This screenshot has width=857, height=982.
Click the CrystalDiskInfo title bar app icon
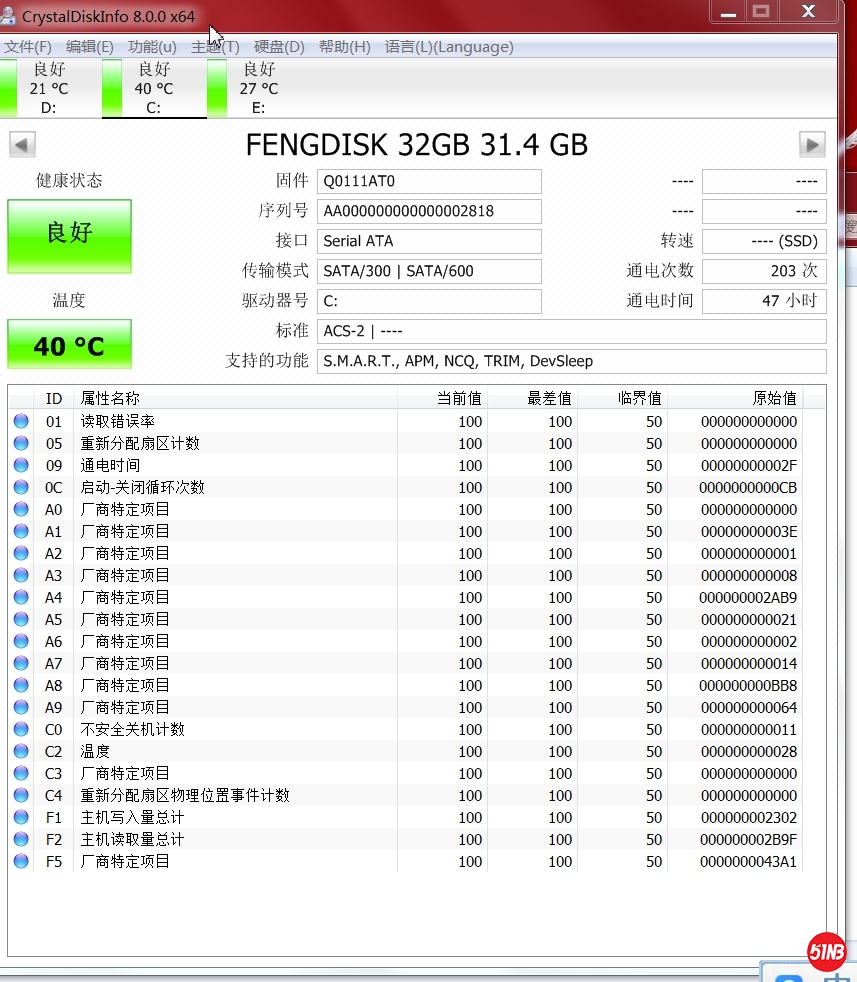pyautogui.click(x=9, y=16)
